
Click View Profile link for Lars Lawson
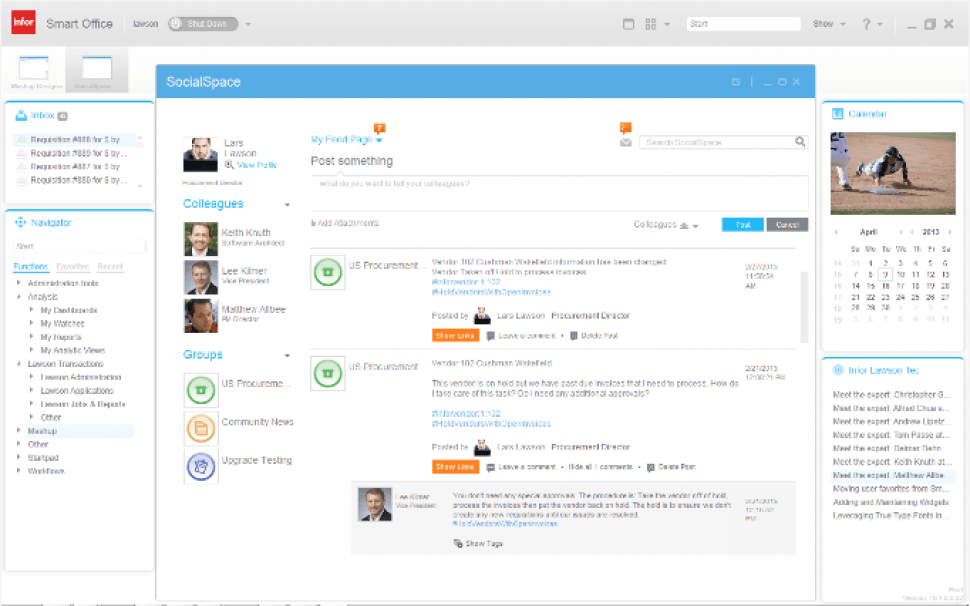(x=257, y=165)
